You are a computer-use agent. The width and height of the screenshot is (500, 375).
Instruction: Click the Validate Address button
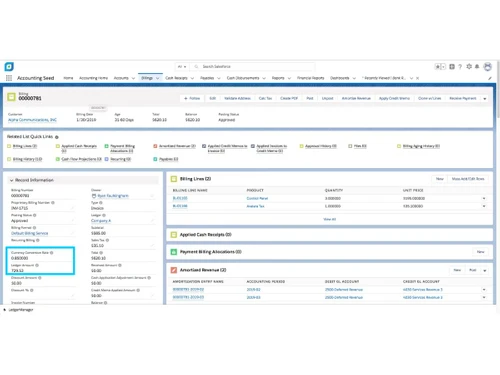pyautogui.click(x=237, y=98)
